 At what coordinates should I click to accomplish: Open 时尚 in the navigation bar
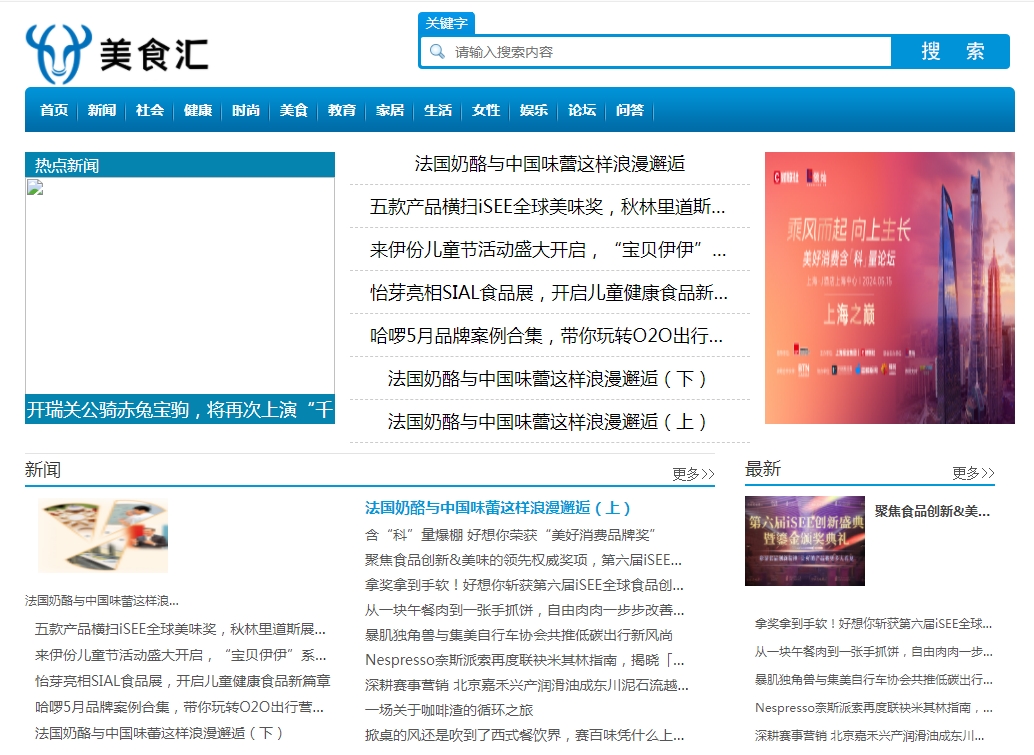tap(246, 110)
